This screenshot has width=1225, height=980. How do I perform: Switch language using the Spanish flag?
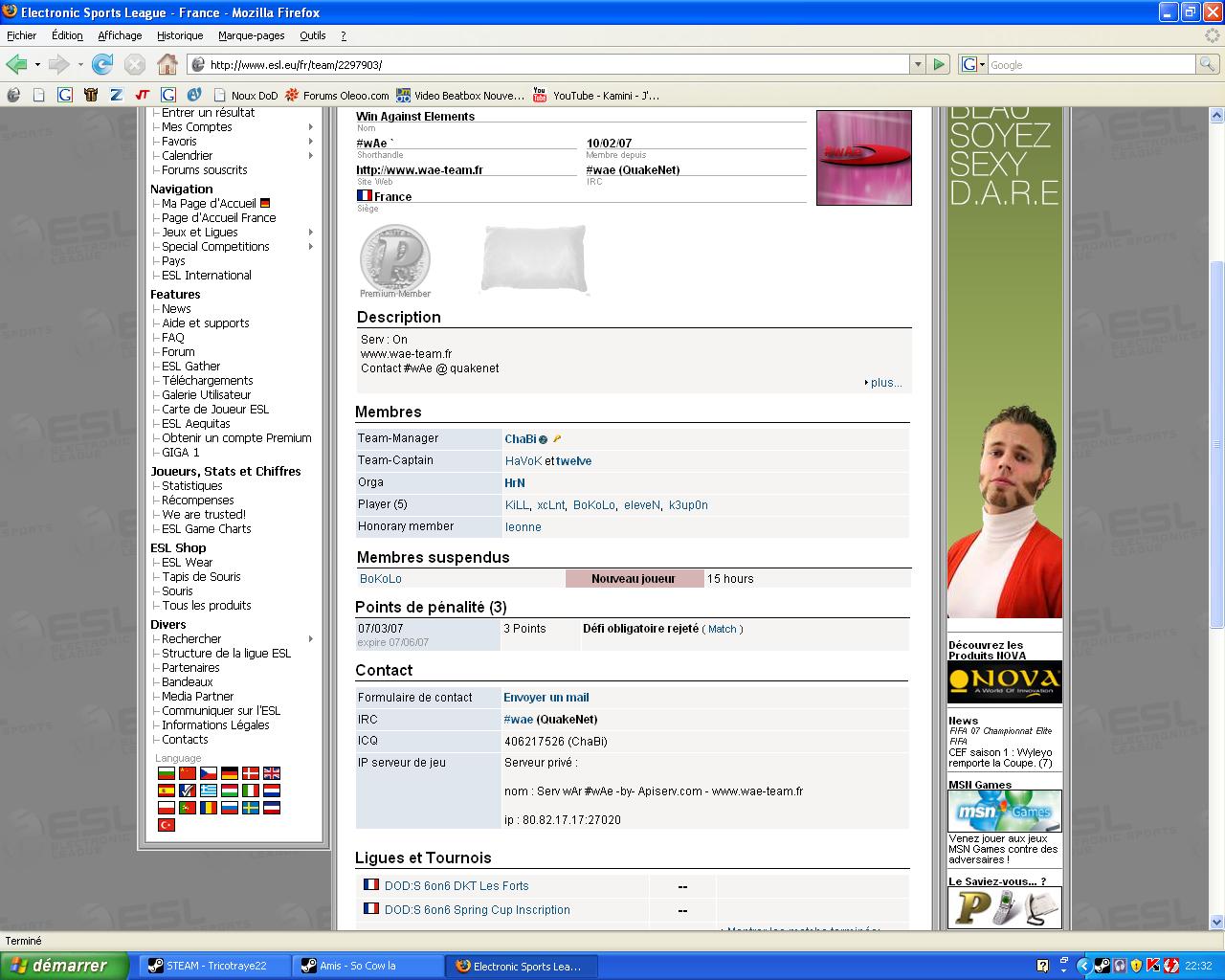[167, 791]
